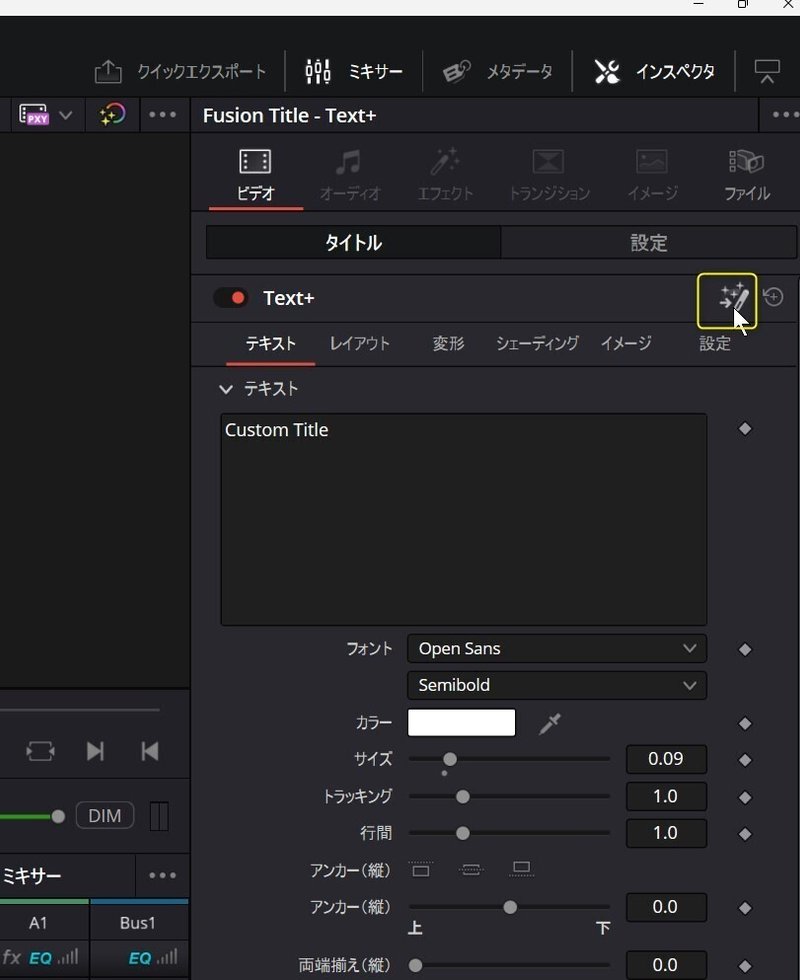800x980 pixels.
Task: Toggle the Inspector (インスペクタ) panel
Action: (x=654, y=72)
